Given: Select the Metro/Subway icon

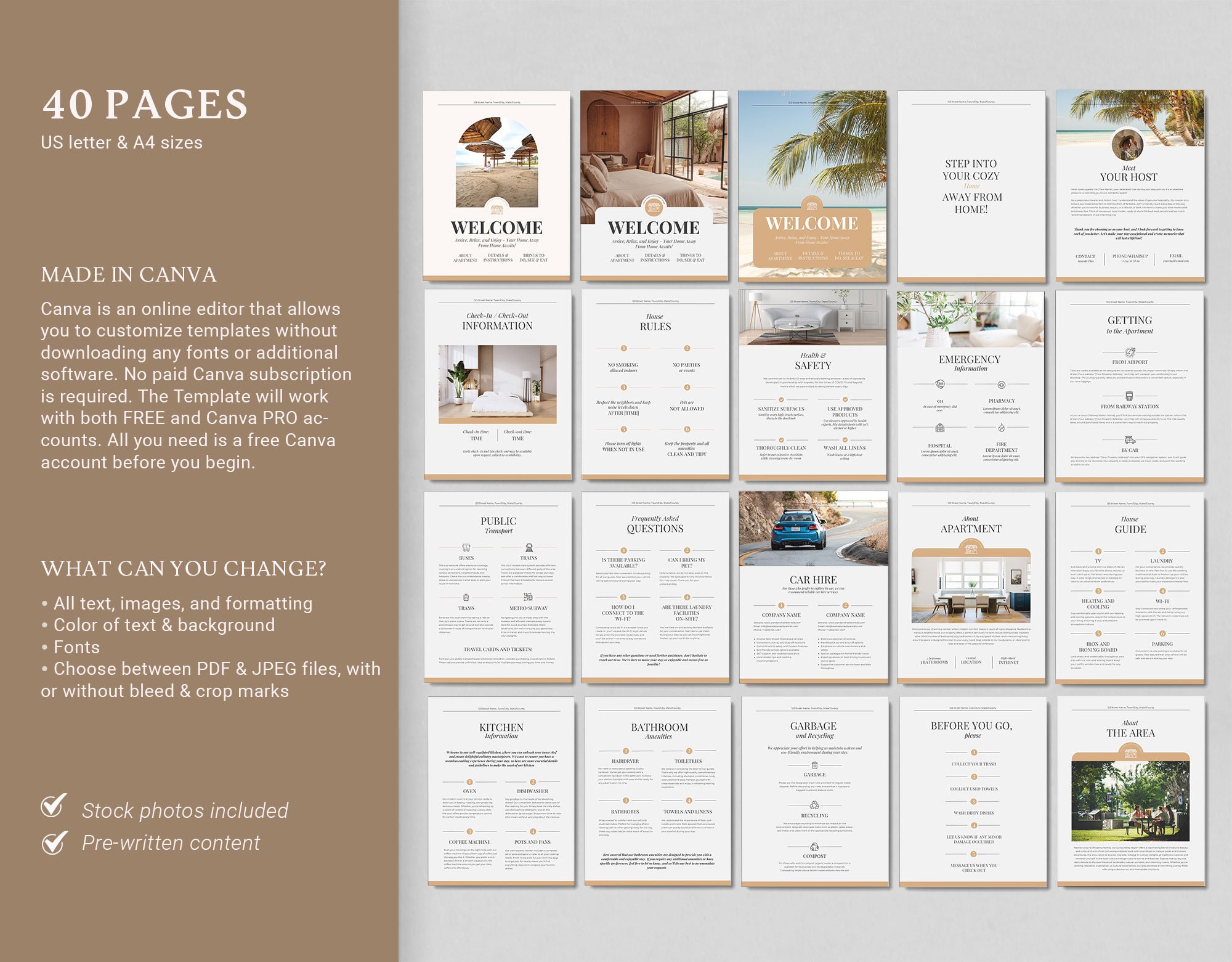Looking at the screenshot, I should pos(527,597).
